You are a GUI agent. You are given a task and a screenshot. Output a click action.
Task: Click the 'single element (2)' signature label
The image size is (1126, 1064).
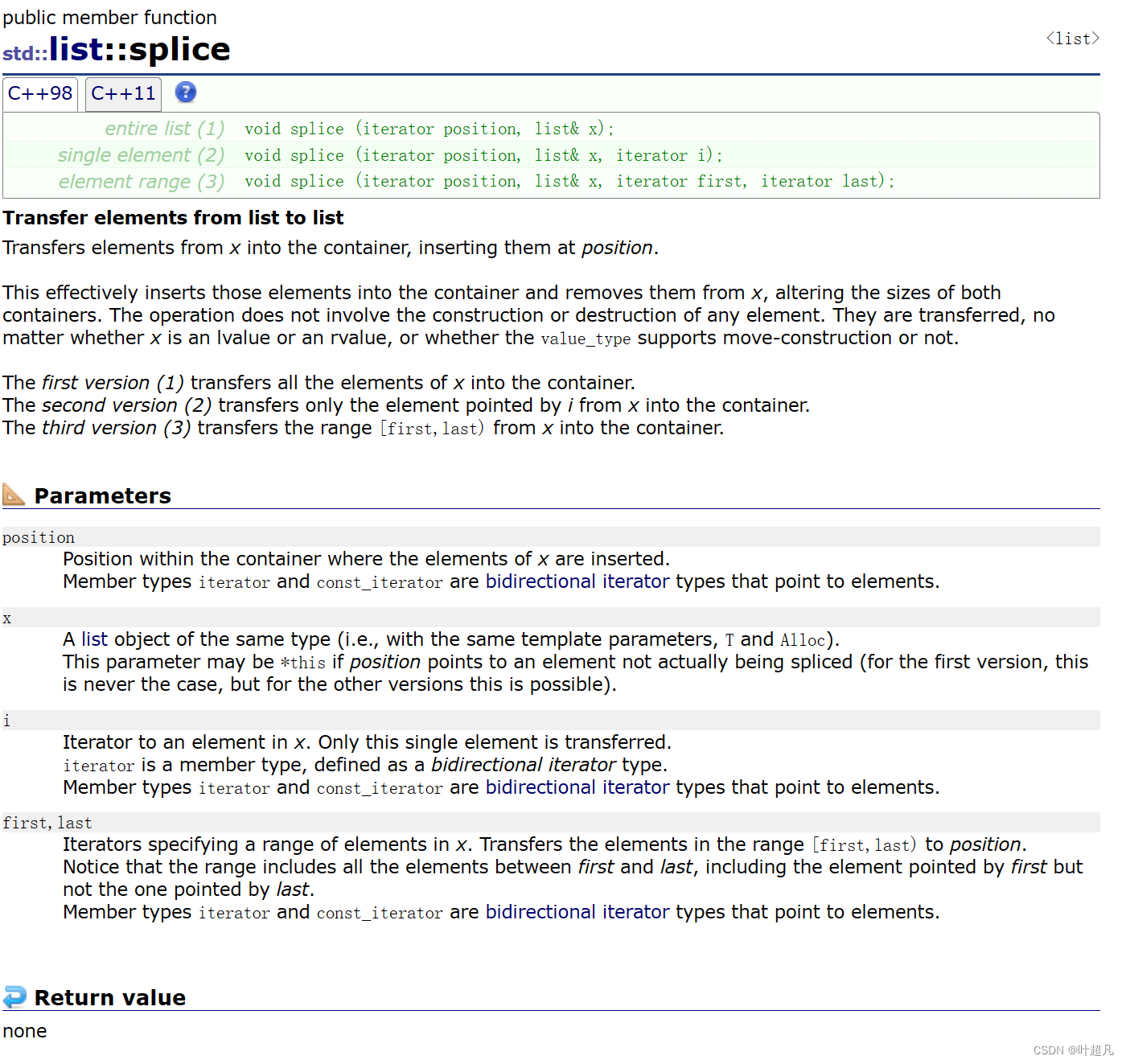pyautogui.click(x=141, y=155)
